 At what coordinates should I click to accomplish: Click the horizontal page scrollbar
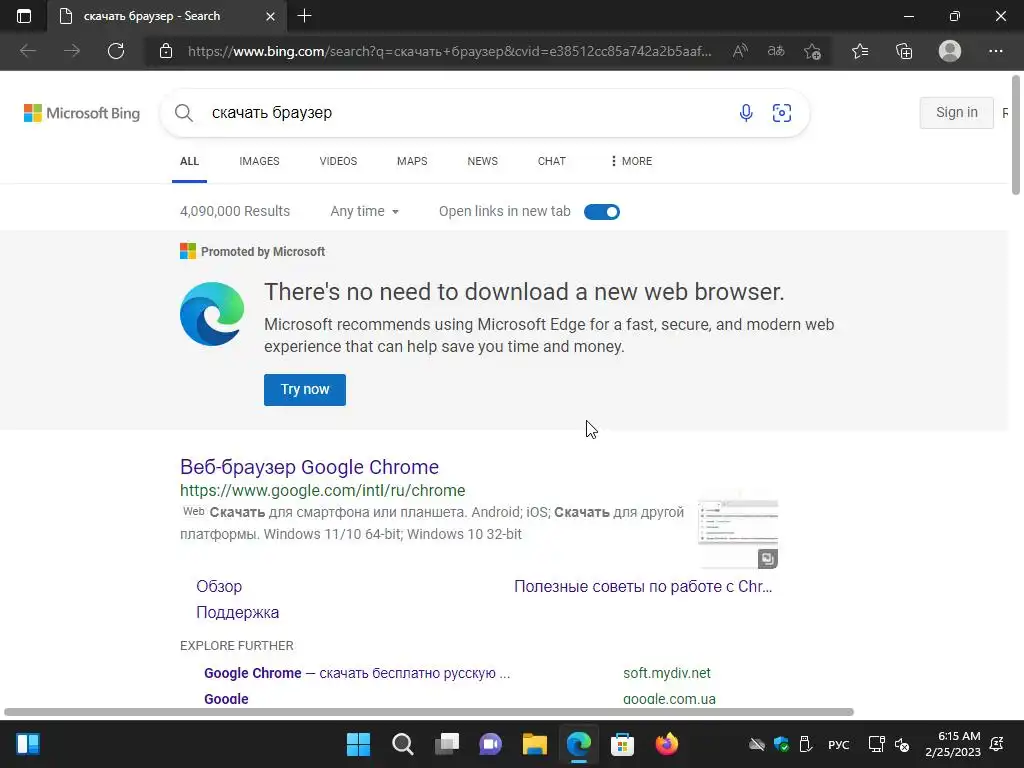[x=428, y=712]
